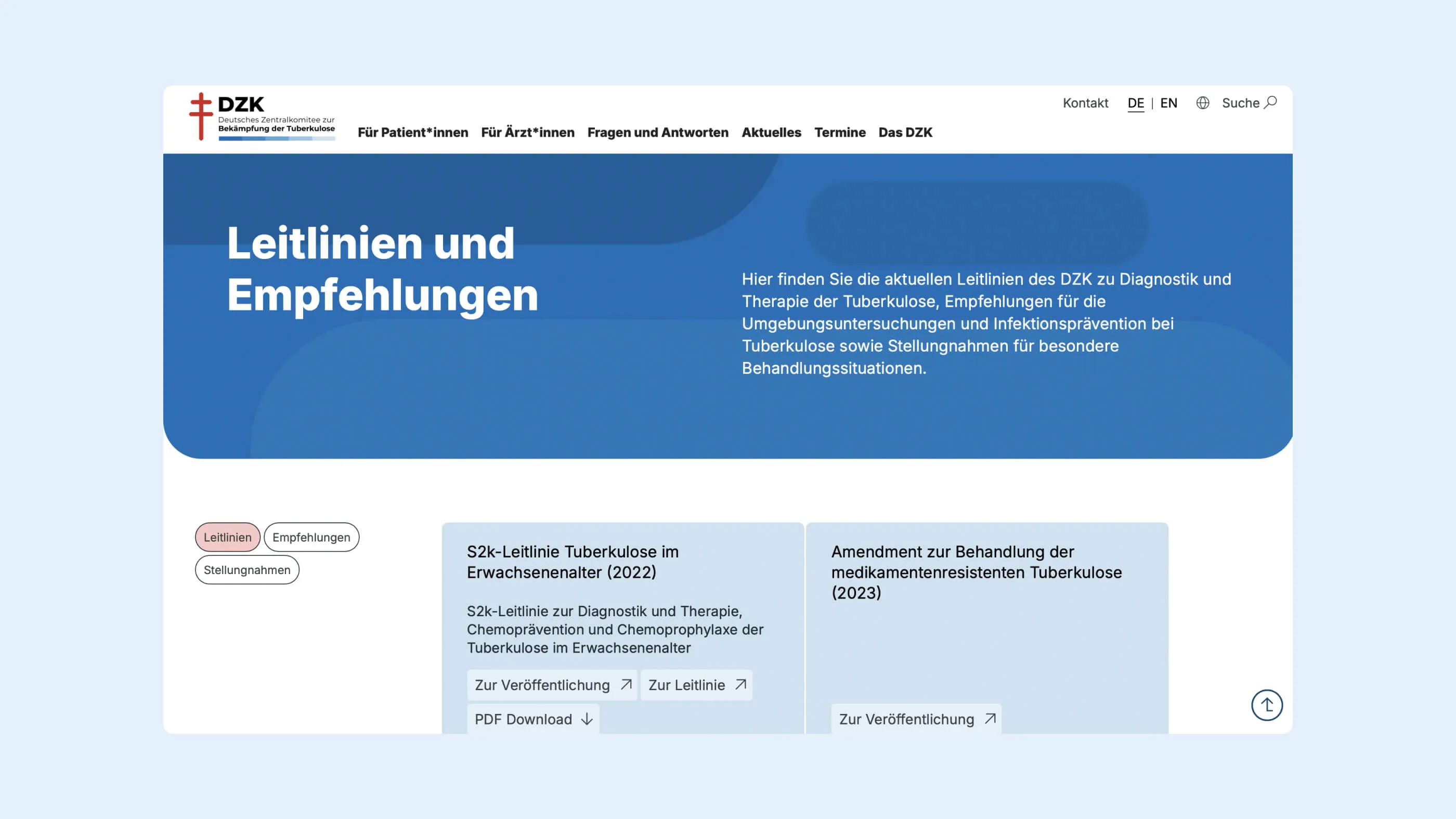The image size is (1456, 819).
Task: Switch language to DE
Action: click(1136, 103)
